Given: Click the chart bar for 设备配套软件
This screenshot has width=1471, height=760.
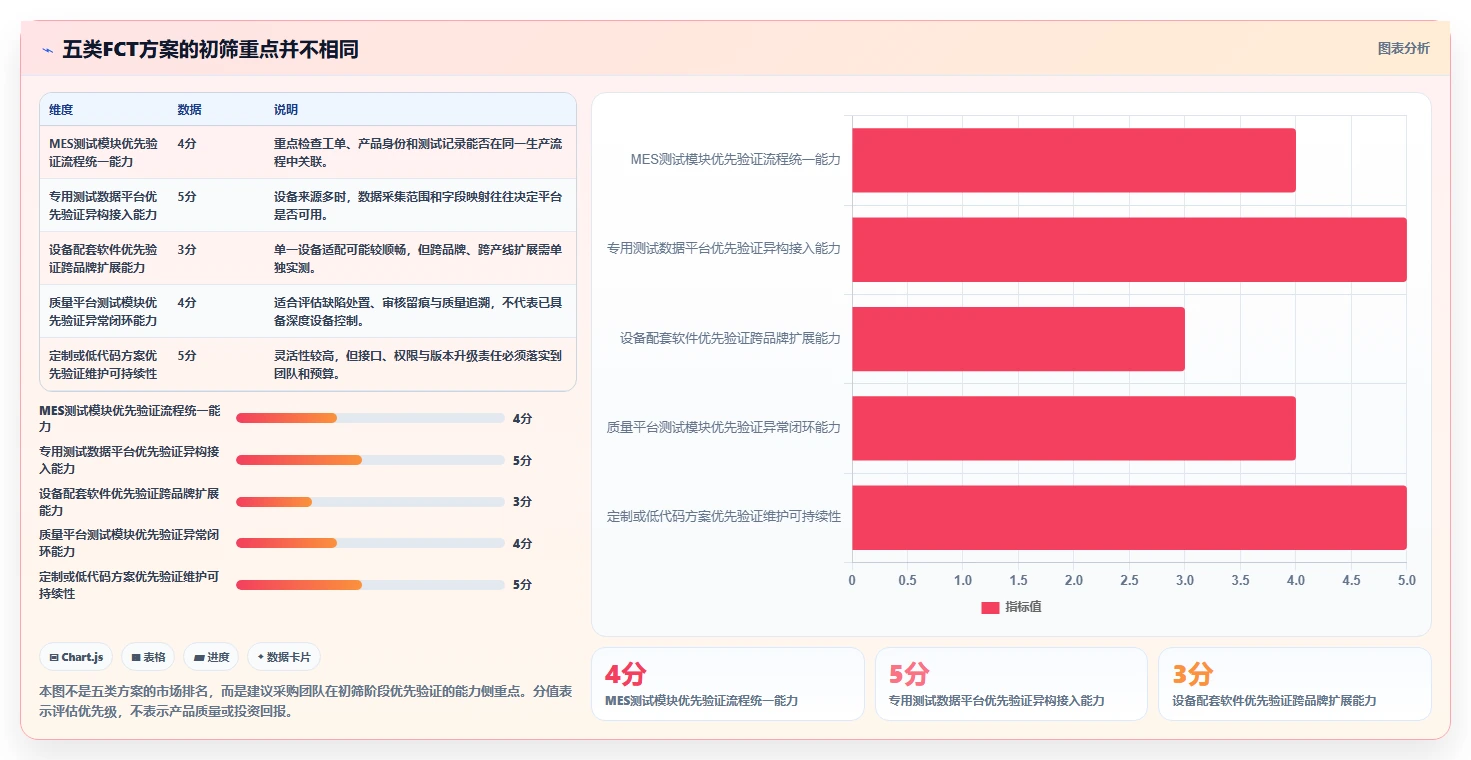Looking at the screenshot, I should coord(1018,338).
